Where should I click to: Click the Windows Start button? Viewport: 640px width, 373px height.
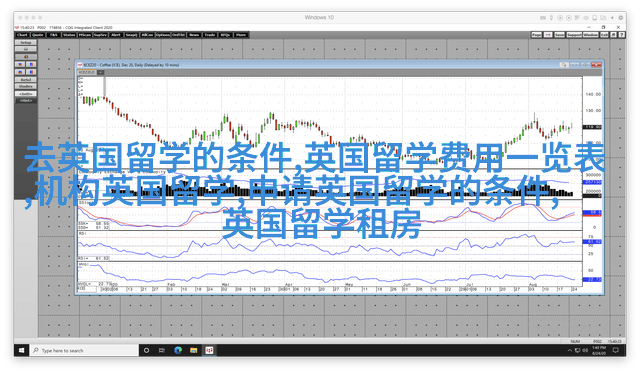(21, 350)
